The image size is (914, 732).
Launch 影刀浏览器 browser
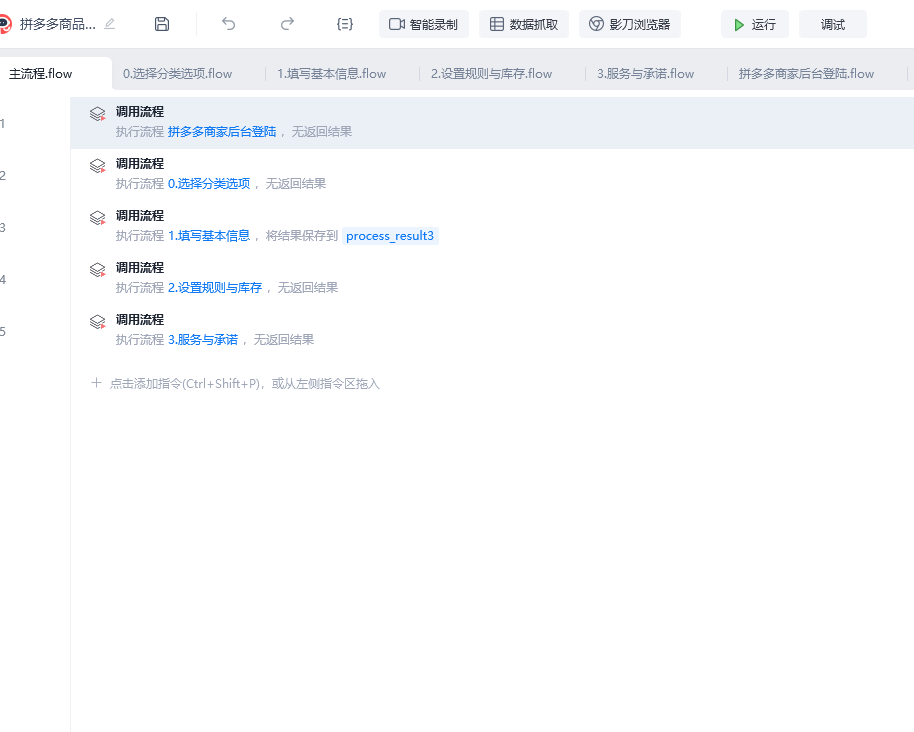[x=630, y=24]
